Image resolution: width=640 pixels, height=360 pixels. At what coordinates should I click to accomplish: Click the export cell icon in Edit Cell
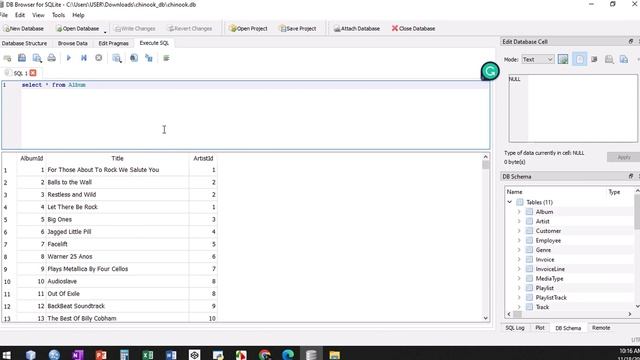click(x=609, y=60)
